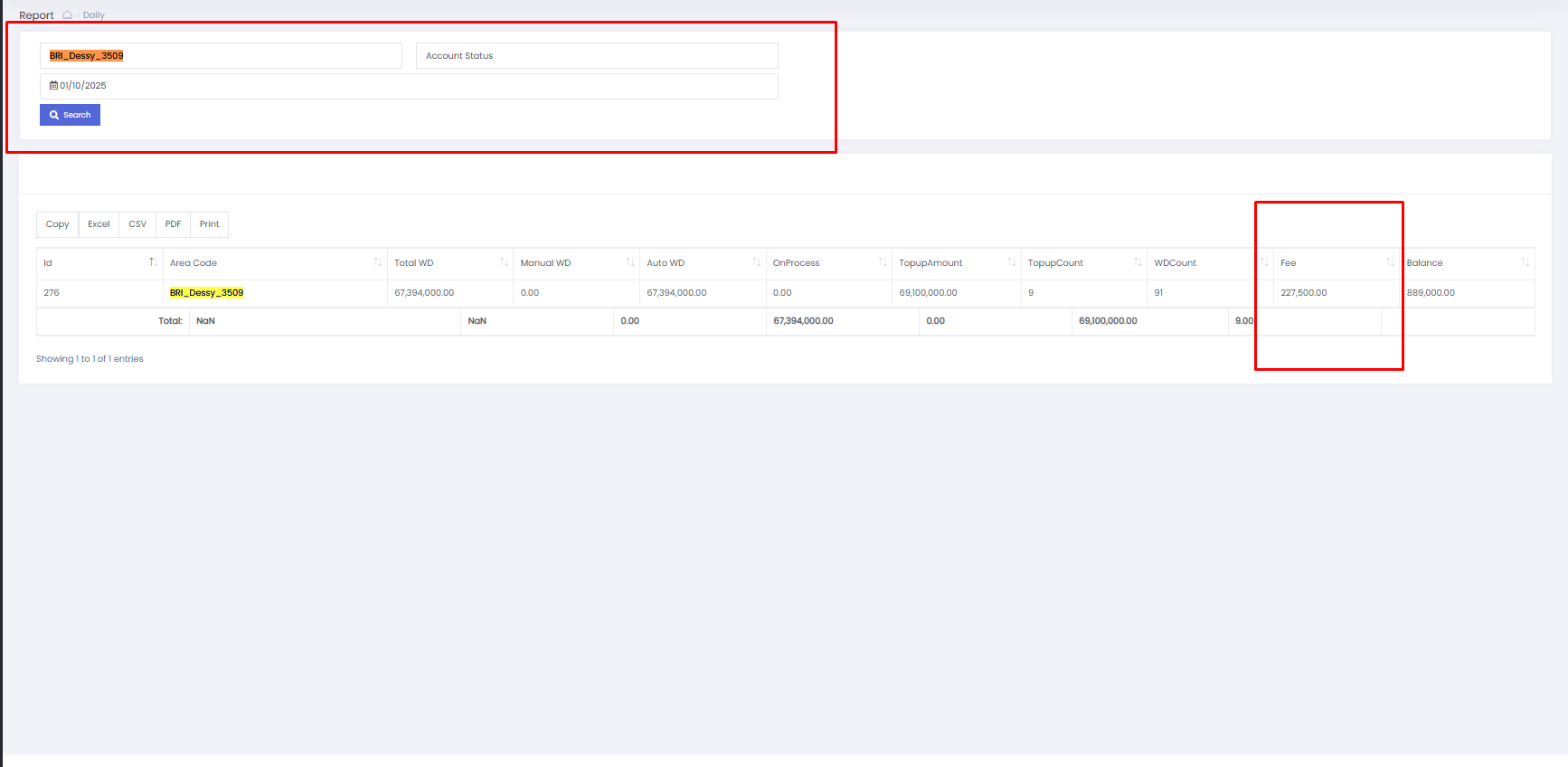The height and width of the screenshot is (767, 1568).
Task: Open the Account Status dropdown
Action: click(x=597, y=55)
